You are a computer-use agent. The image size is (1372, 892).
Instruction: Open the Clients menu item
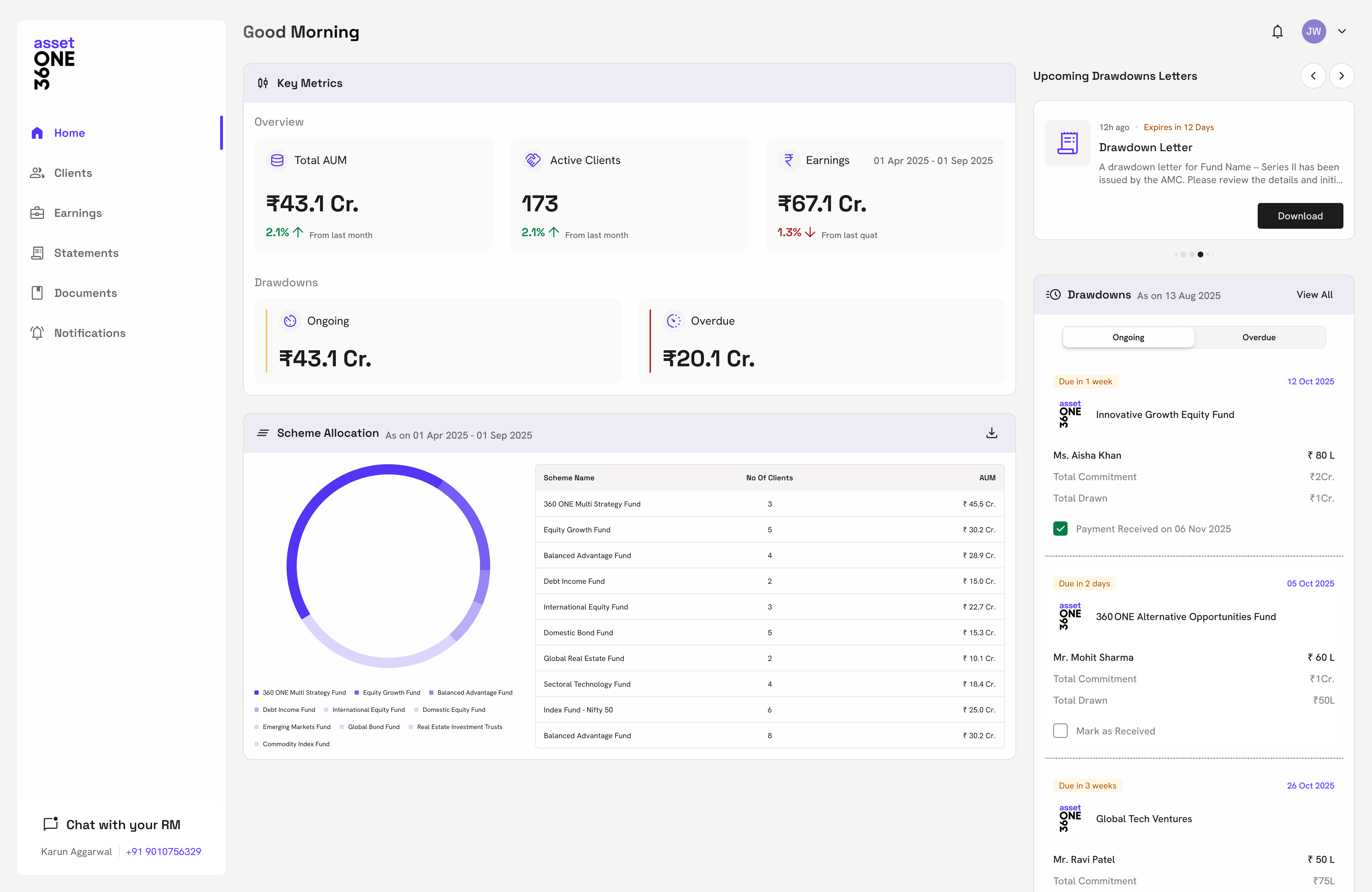[x=73, y=173]
